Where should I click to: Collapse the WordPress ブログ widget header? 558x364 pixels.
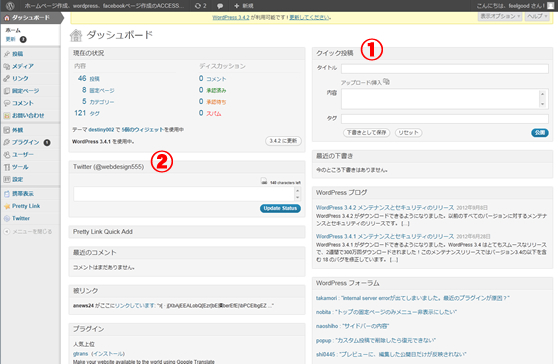click(432, 192)
